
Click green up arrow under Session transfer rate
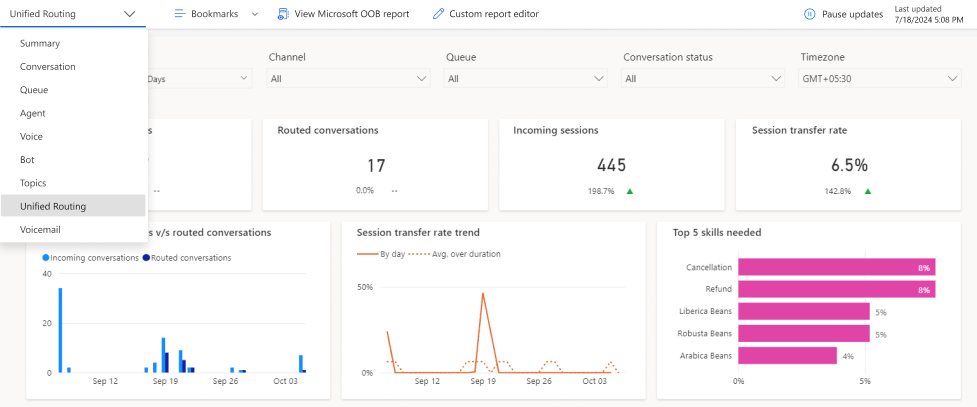(x=867, y=191)
